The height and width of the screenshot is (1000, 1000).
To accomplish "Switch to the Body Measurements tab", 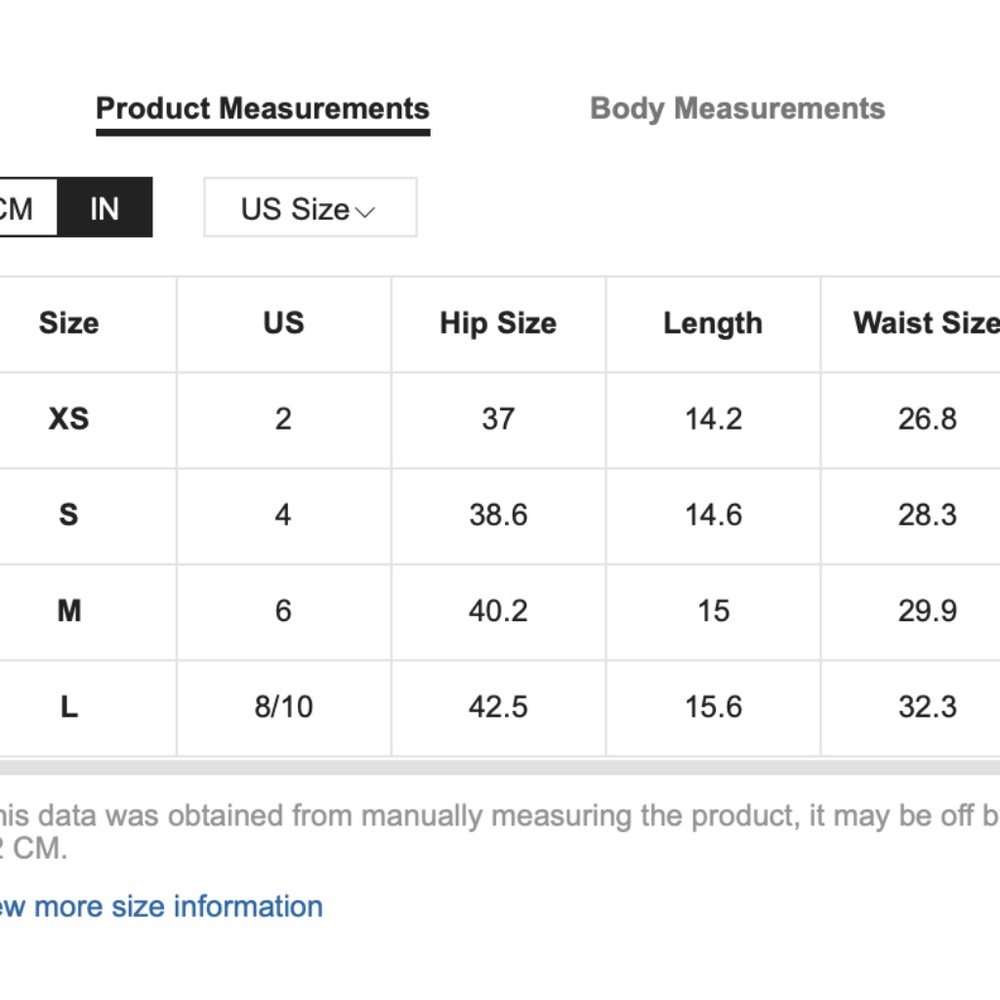I will click(x=737, y=109).
